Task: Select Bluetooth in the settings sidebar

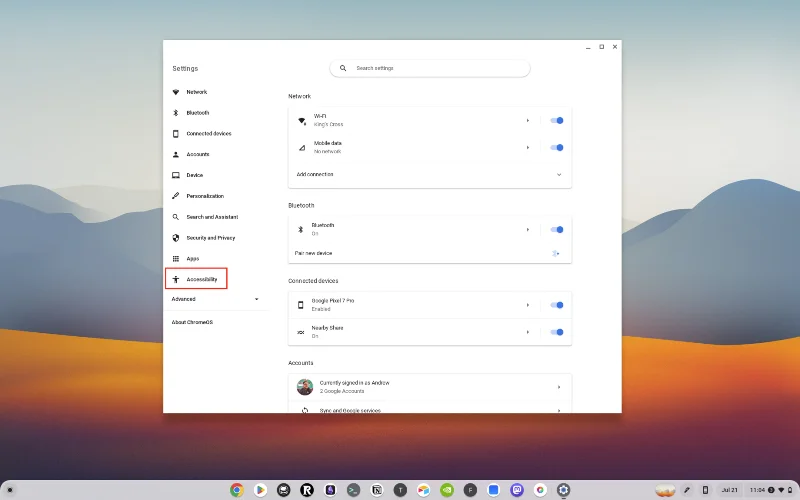Action: click(197, 113)
